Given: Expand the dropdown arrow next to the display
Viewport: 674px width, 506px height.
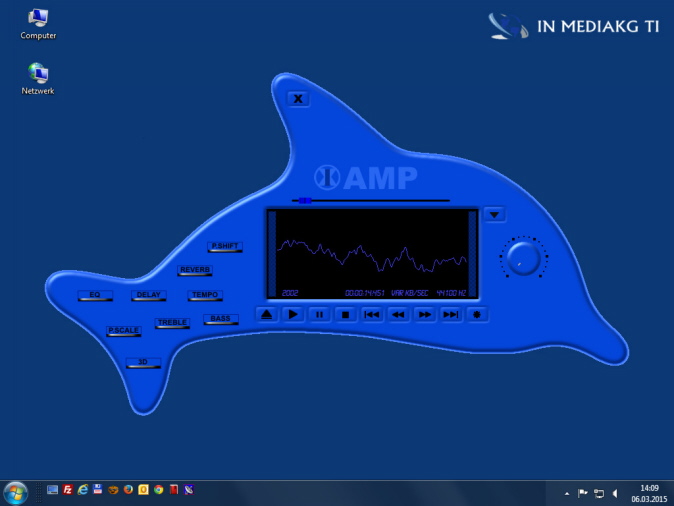Looking at the screenshot, I should [x=494, y=215].
